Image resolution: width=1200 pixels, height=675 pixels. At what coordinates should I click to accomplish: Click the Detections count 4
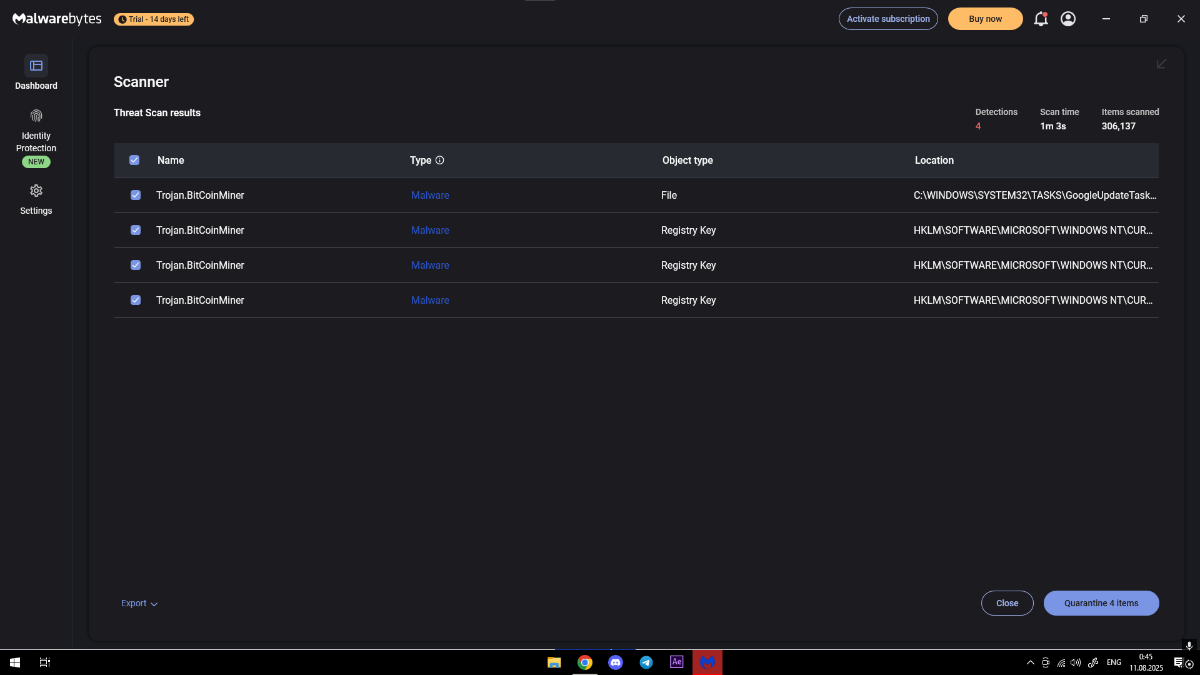(x=978, y=126)
